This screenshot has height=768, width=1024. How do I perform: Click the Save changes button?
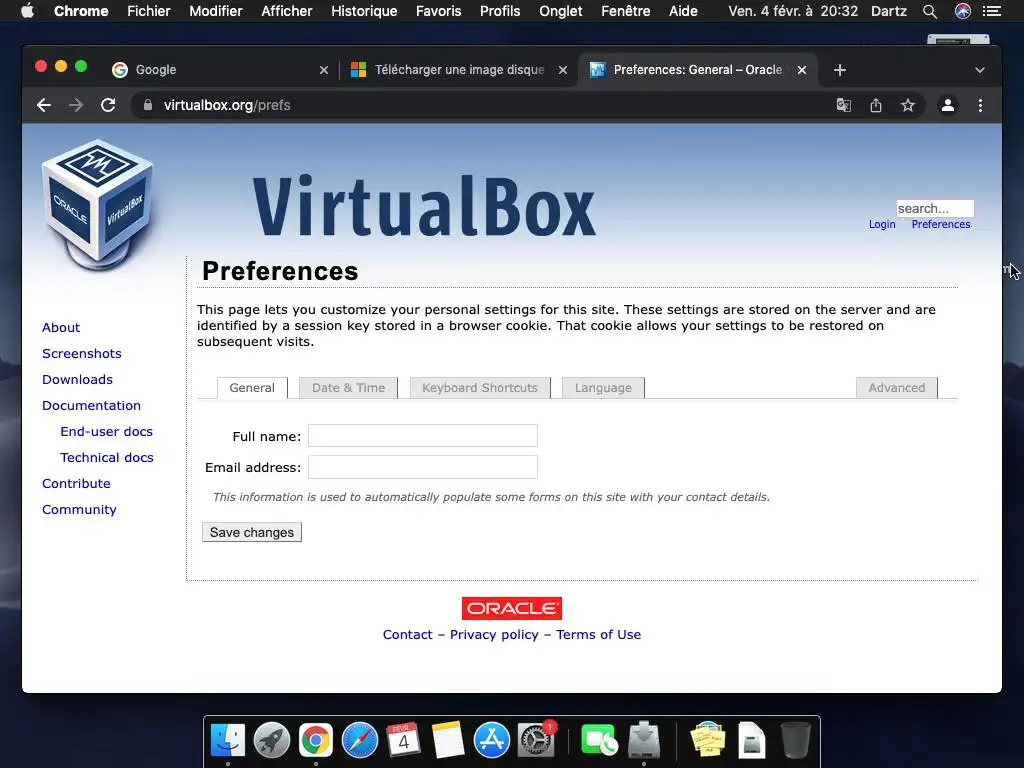click(252, 532)
